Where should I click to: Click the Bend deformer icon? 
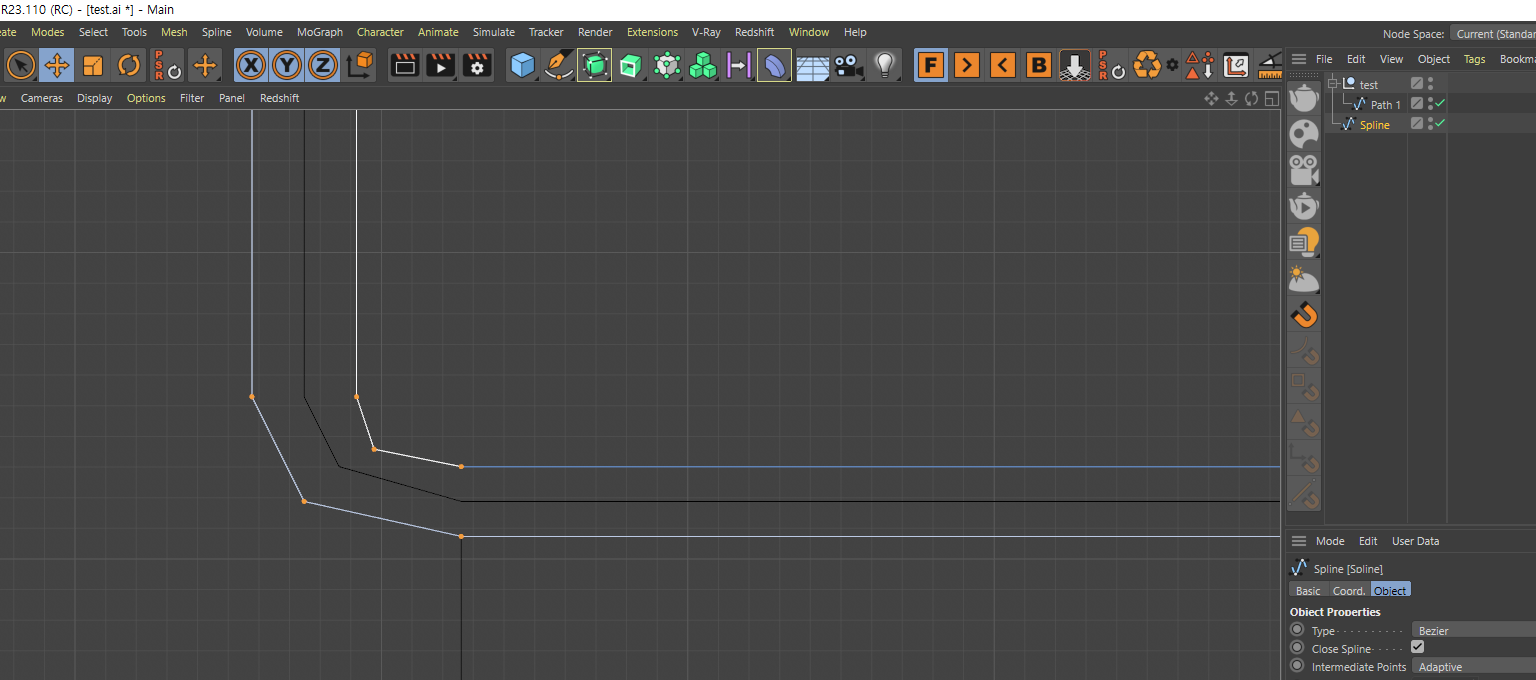point(775,66)
